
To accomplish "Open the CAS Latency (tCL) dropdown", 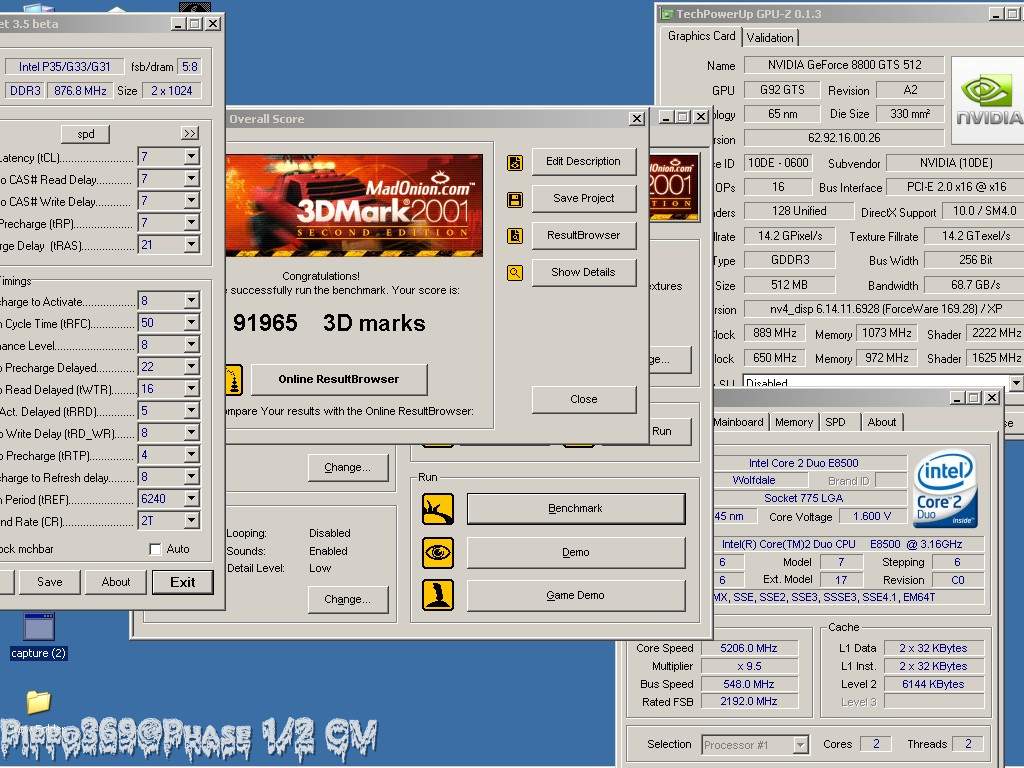I will point(191,157).
